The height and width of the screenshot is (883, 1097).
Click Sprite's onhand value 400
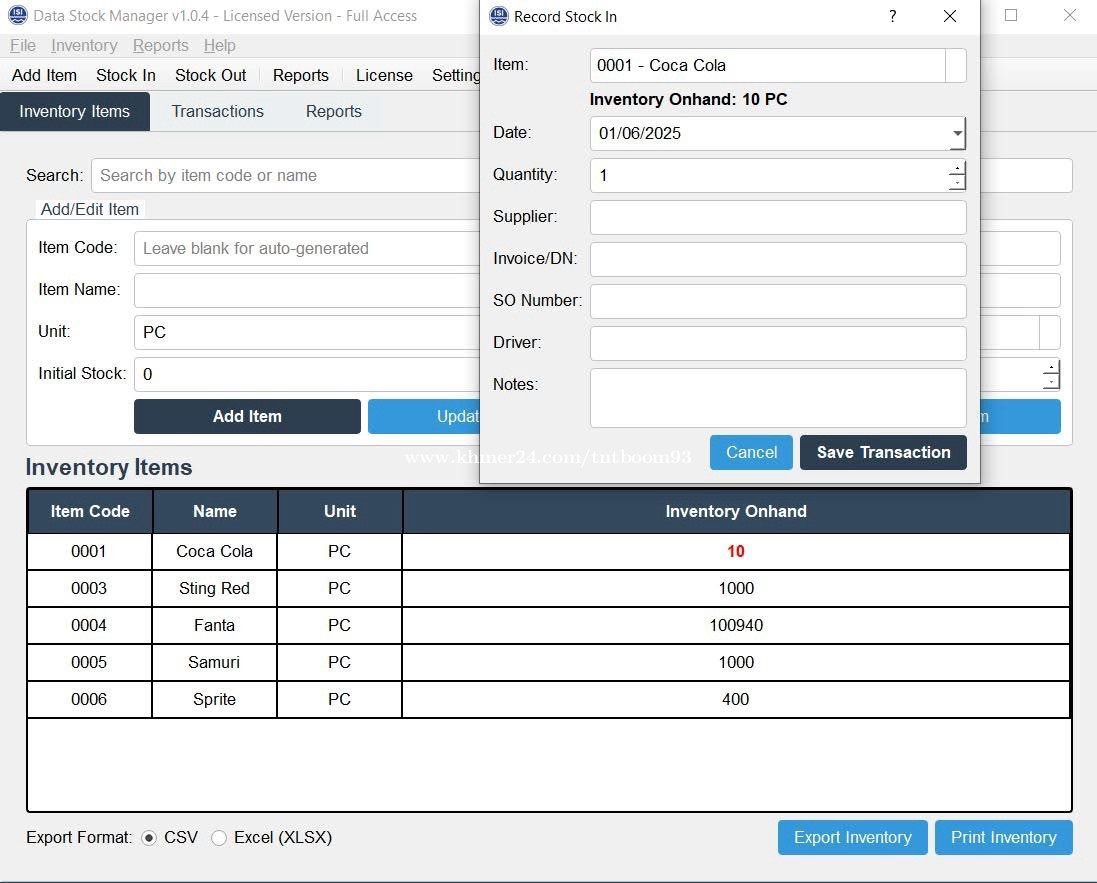pos(736,700)
